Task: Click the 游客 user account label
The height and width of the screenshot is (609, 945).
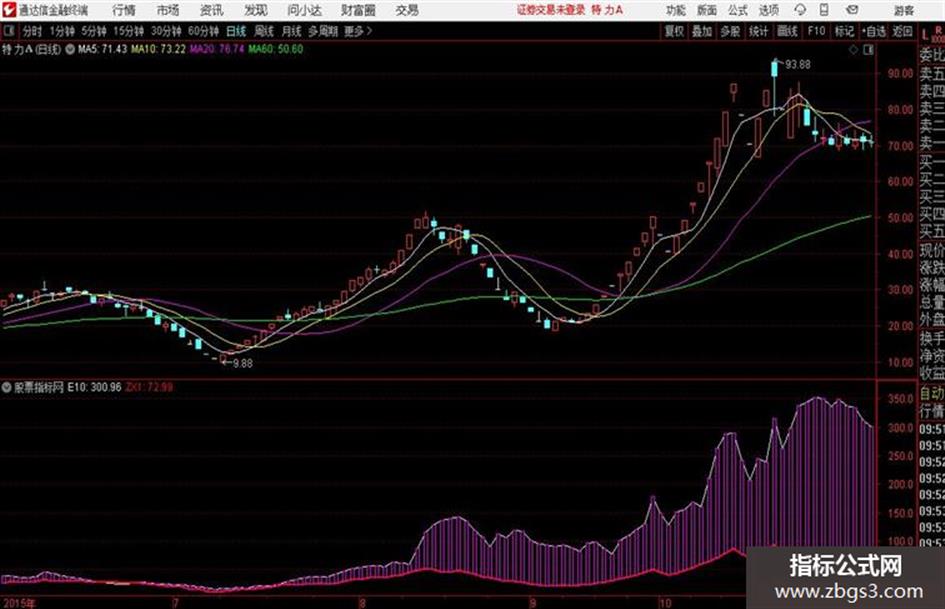Action: [904, 10]
